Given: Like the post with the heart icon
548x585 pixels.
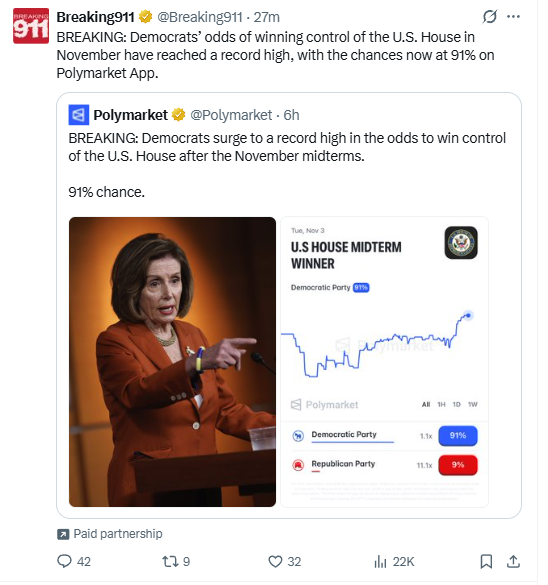Looking at the screenshot, I should [x=275, y=561].
